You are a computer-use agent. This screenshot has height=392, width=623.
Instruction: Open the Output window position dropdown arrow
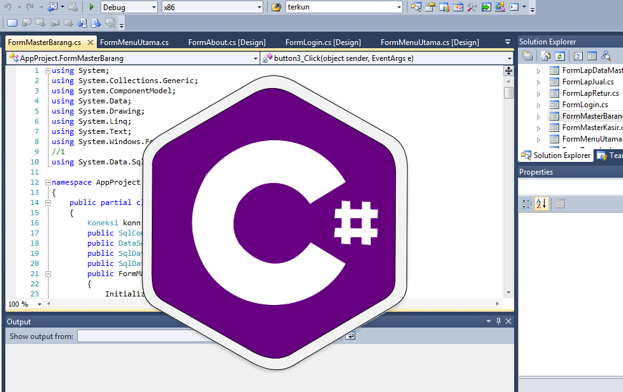[x=489, y=321]
